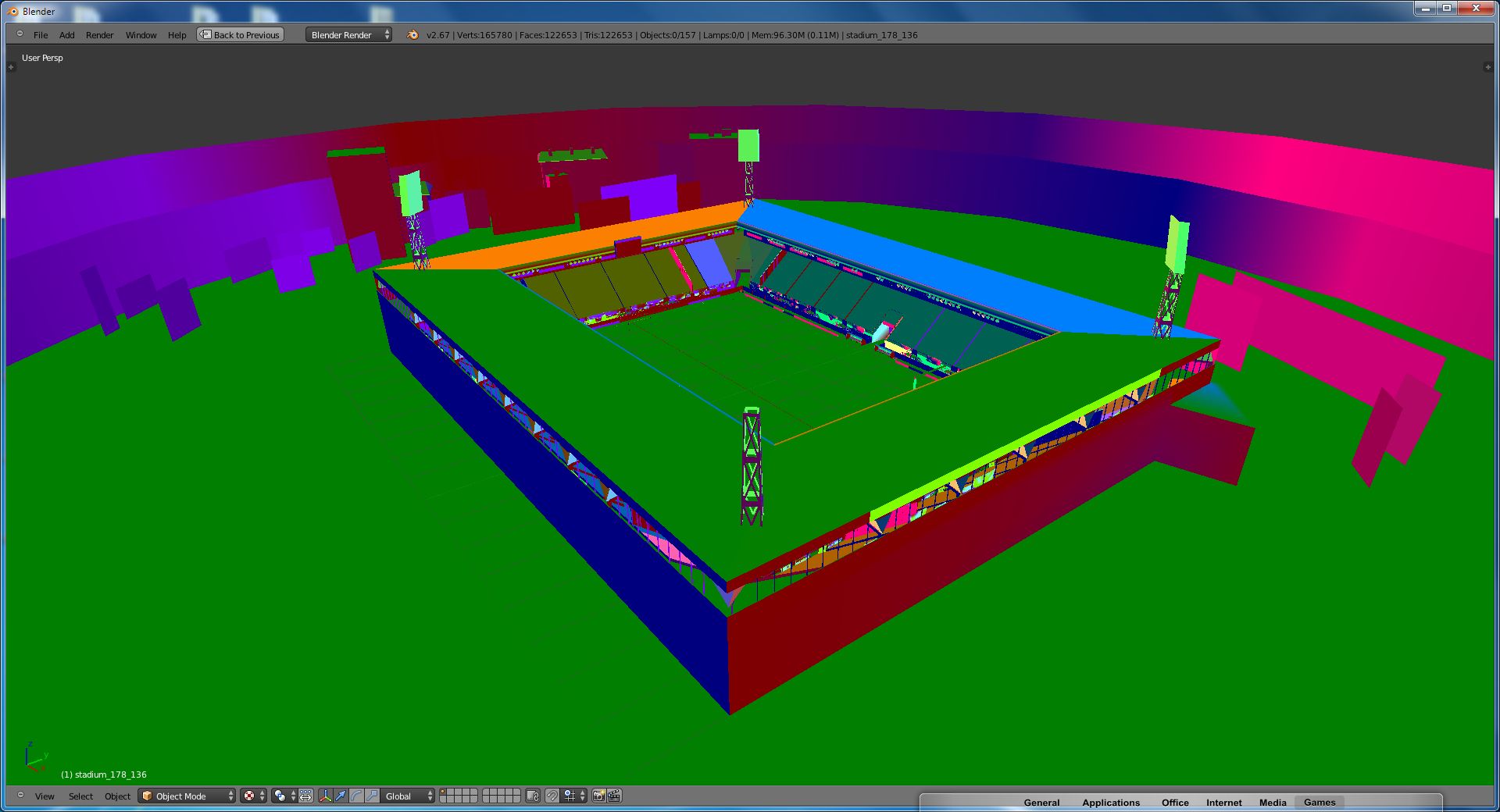Open the Object Mode dropdown
This screenshot has width=1500, height=812.
pos(187,796)
